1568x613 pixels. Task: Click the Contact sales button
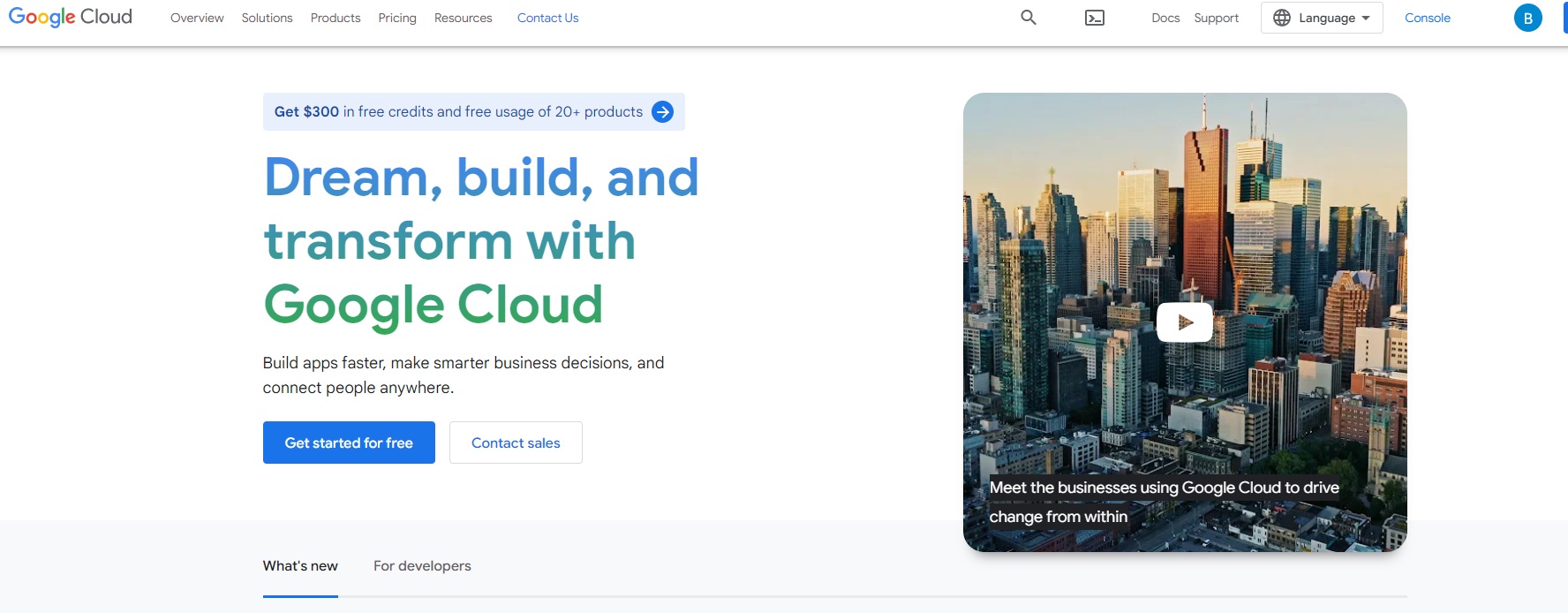[x=516, y=443]
